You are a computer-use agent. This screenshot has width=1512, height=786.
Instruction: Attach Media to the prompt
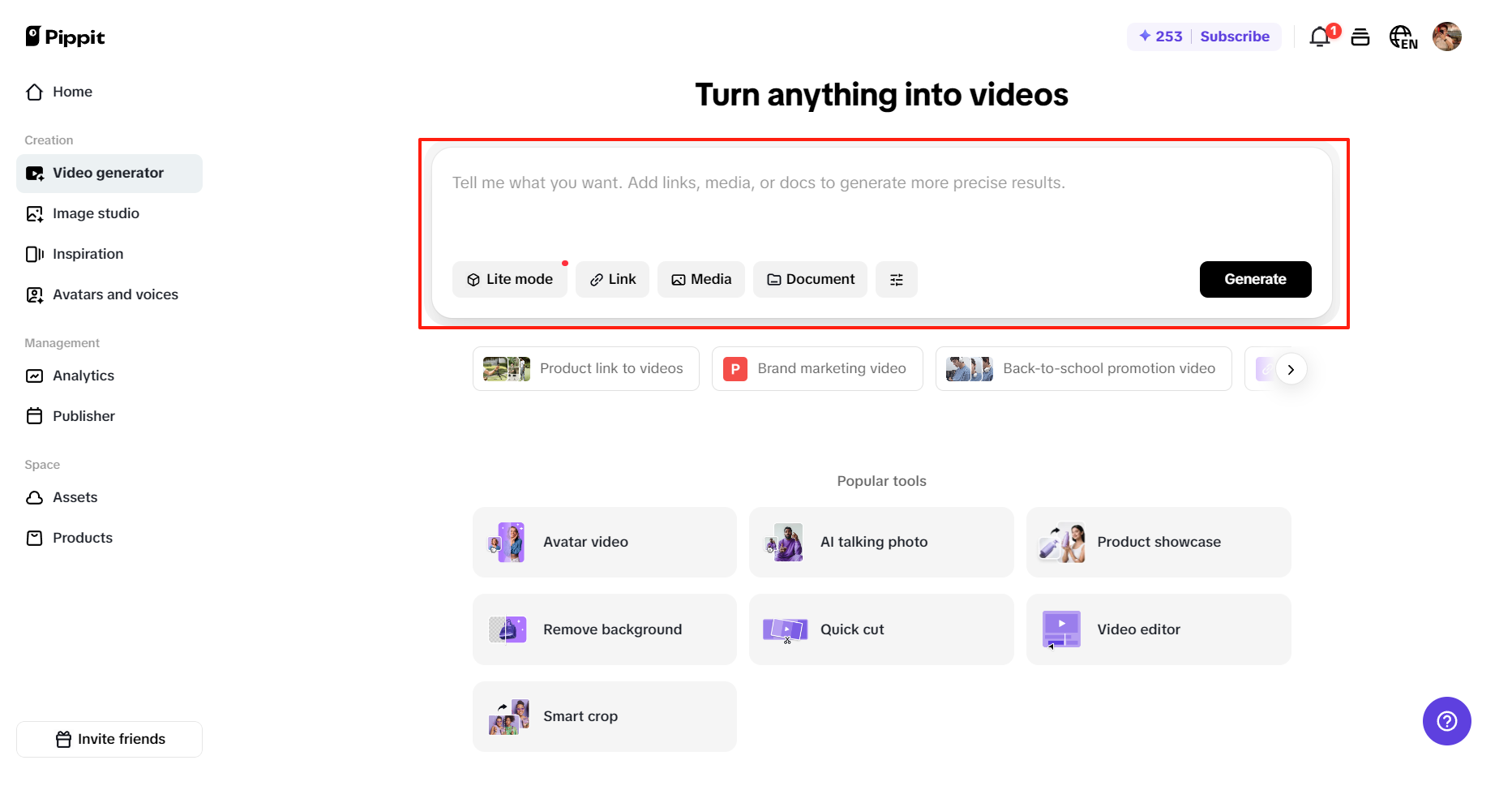point(700,279)
